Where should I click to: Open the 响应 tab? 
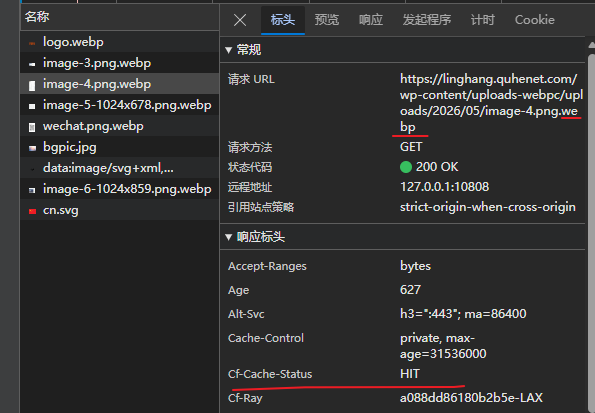(371, 20)
